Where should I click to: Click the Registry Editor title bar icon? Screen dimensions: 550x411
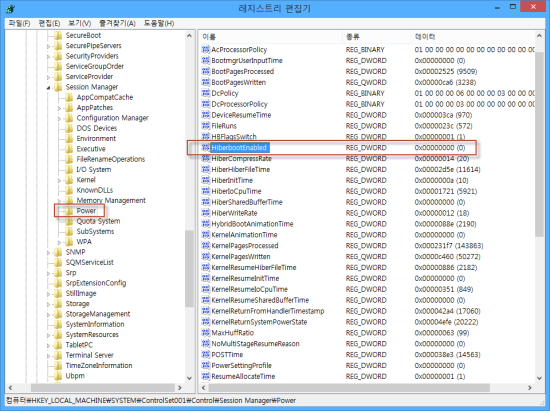point(11,8)
